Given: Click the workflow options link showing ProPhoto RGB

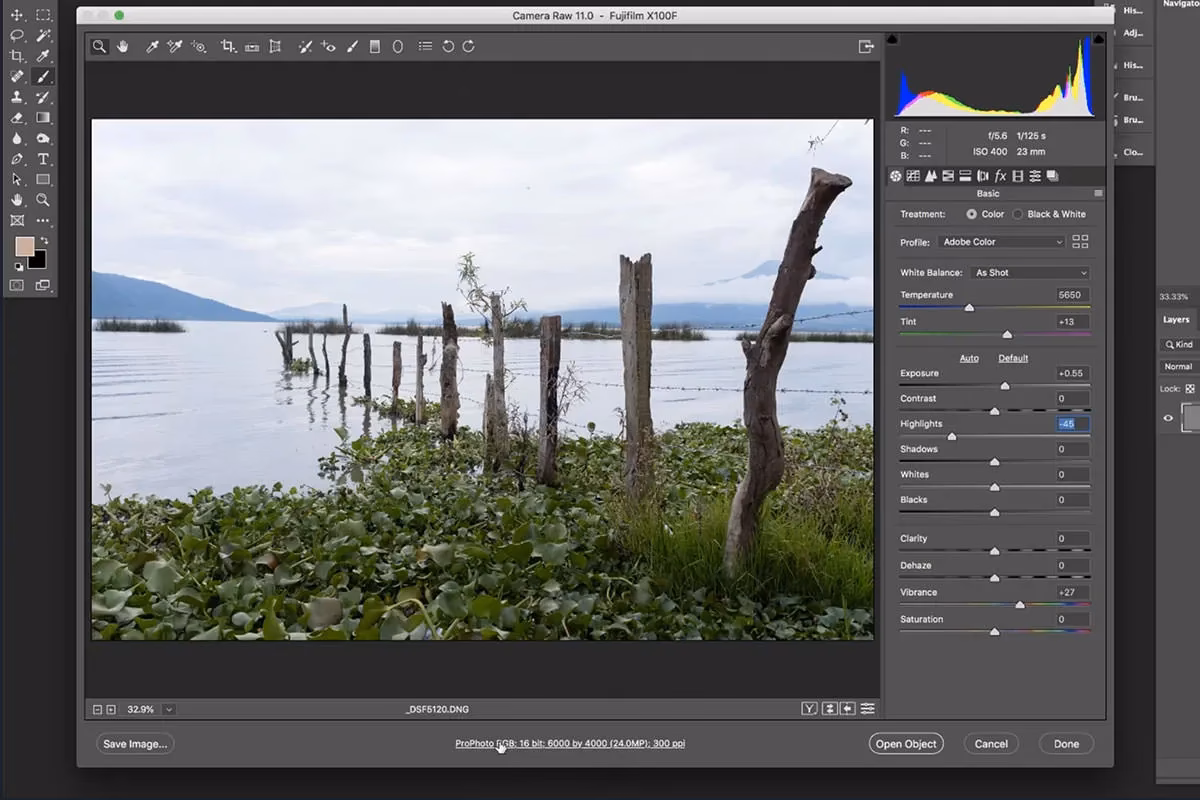Looking at the screenshot, I should (x=569, y=743).
